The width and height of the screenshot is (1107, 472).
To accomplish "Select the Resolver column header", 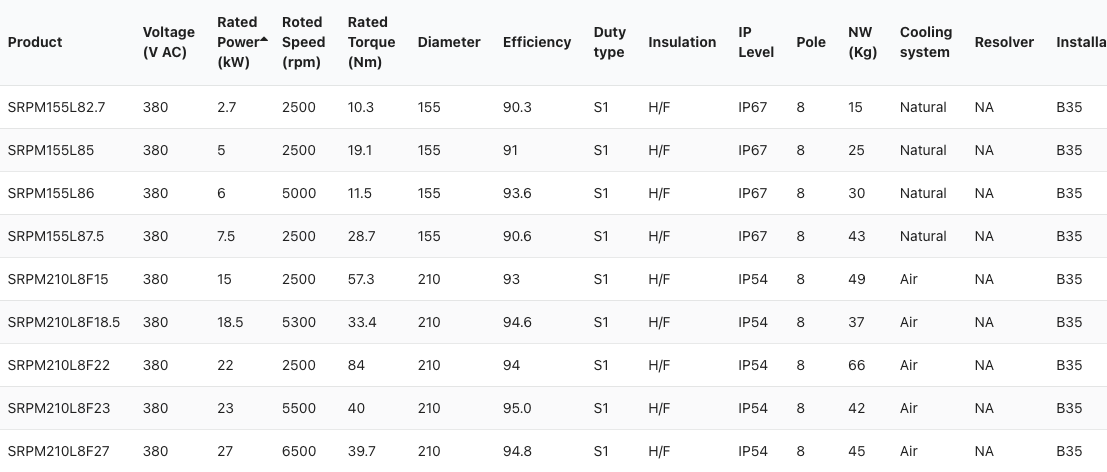I will point(1004,42).
